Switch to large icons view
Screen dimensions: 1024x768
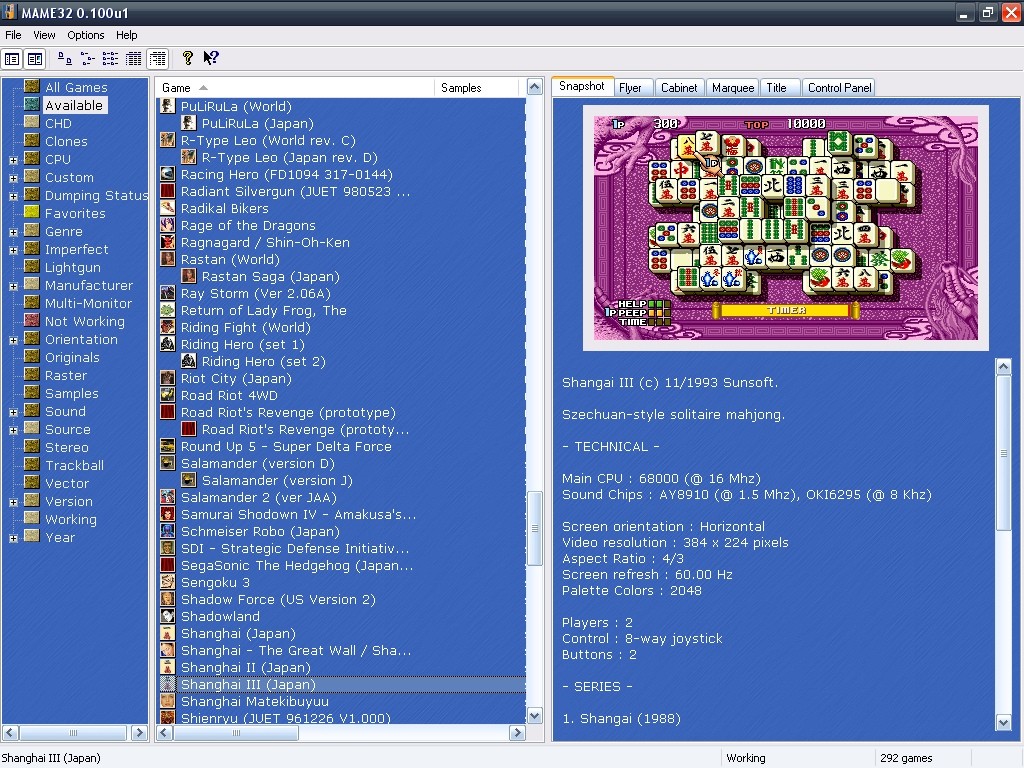click(65, 59)
